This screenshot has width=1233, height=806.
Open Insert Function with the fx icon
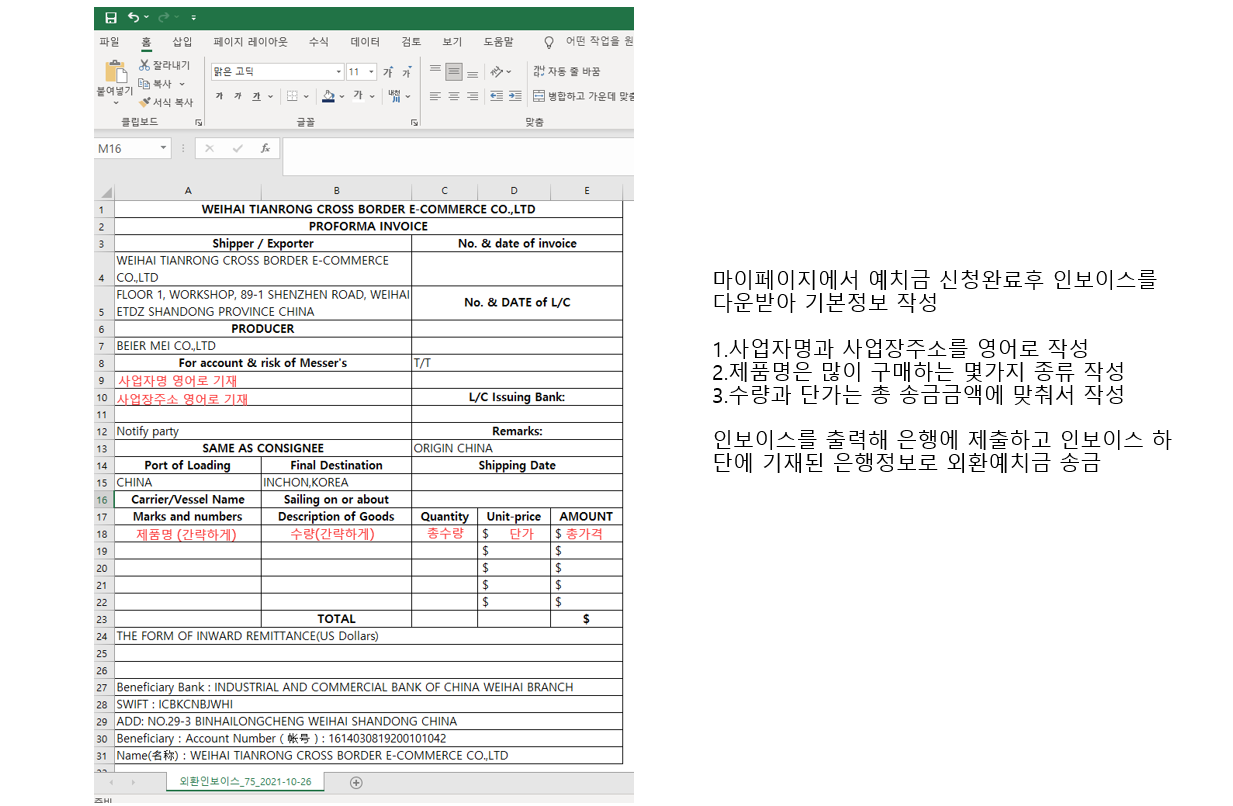[x=265, y=148]
